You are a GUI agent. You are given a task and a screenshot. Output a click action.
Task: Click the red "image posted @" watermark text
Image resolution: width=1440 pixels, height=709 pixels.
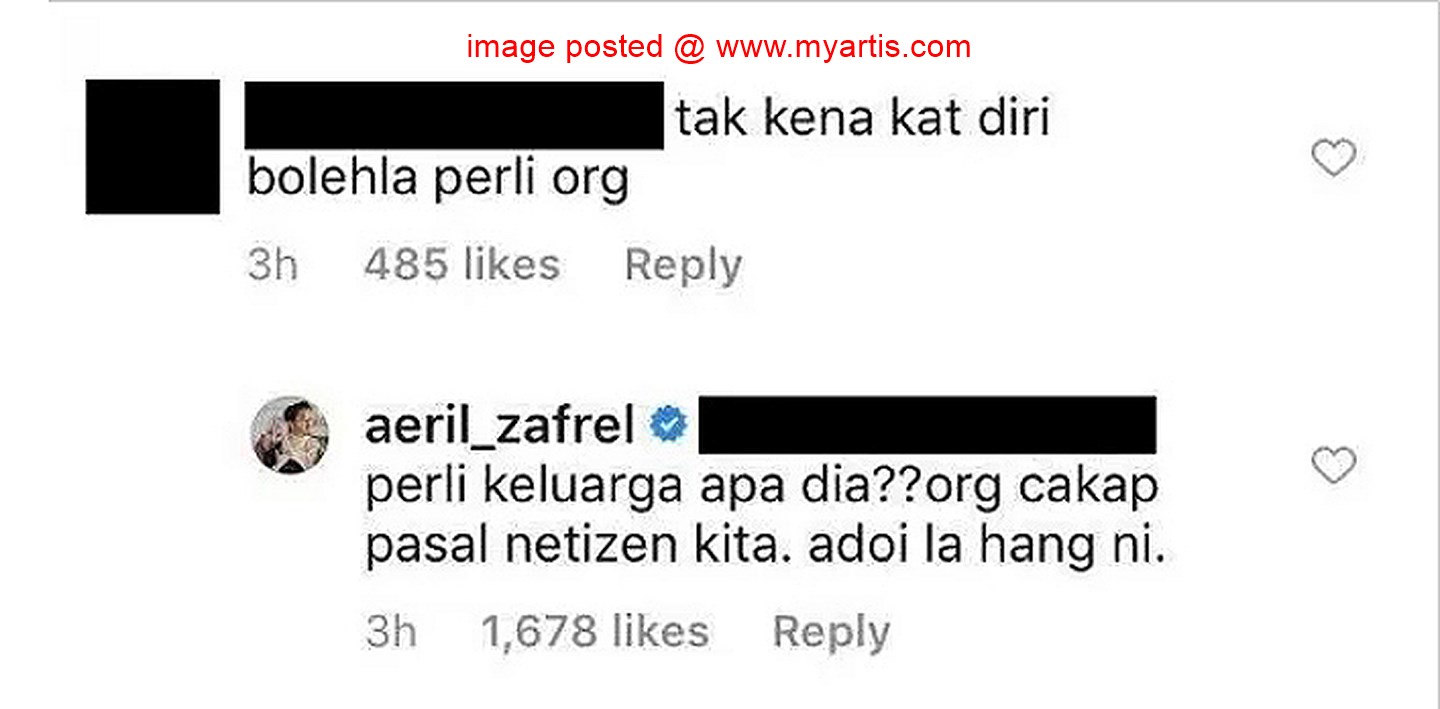point(586,46)
